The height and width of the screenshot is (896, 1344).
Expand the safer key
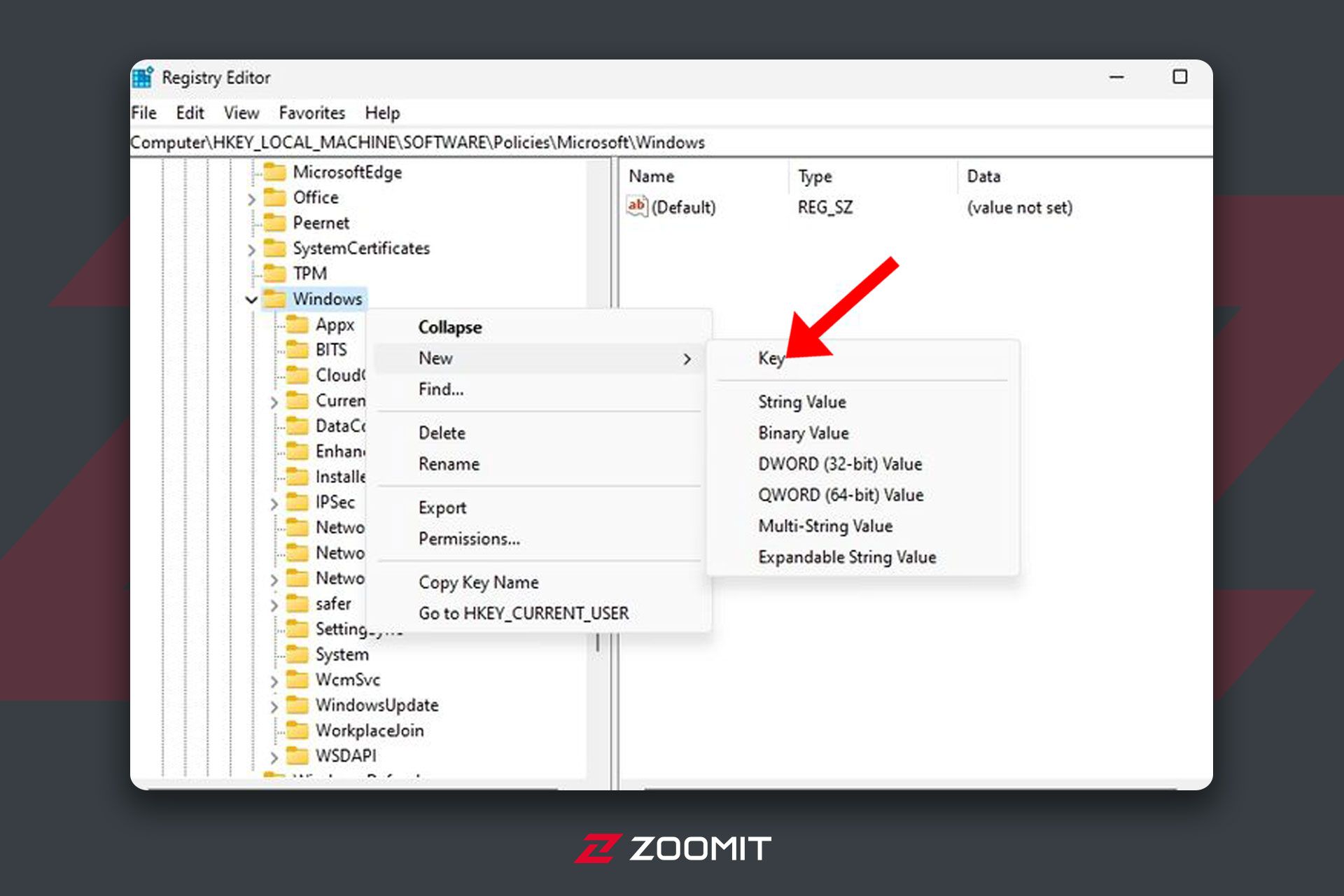[274, 605]
